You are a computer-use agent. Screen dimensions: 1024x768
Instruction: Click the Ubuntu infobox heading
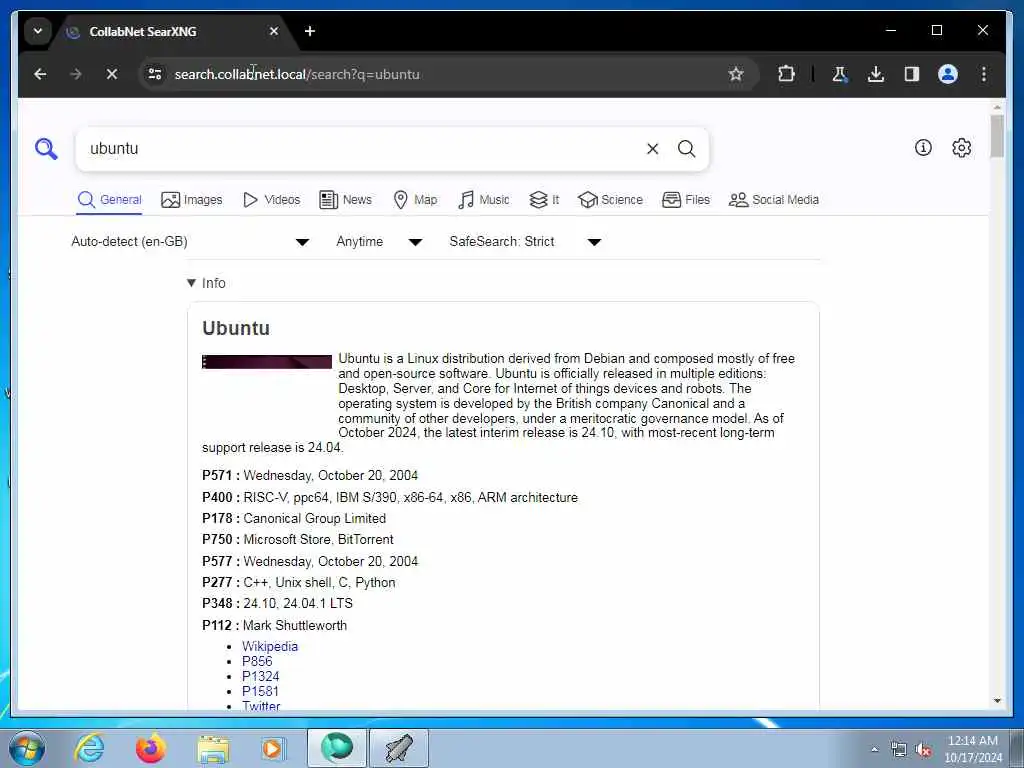click(236, 328)
